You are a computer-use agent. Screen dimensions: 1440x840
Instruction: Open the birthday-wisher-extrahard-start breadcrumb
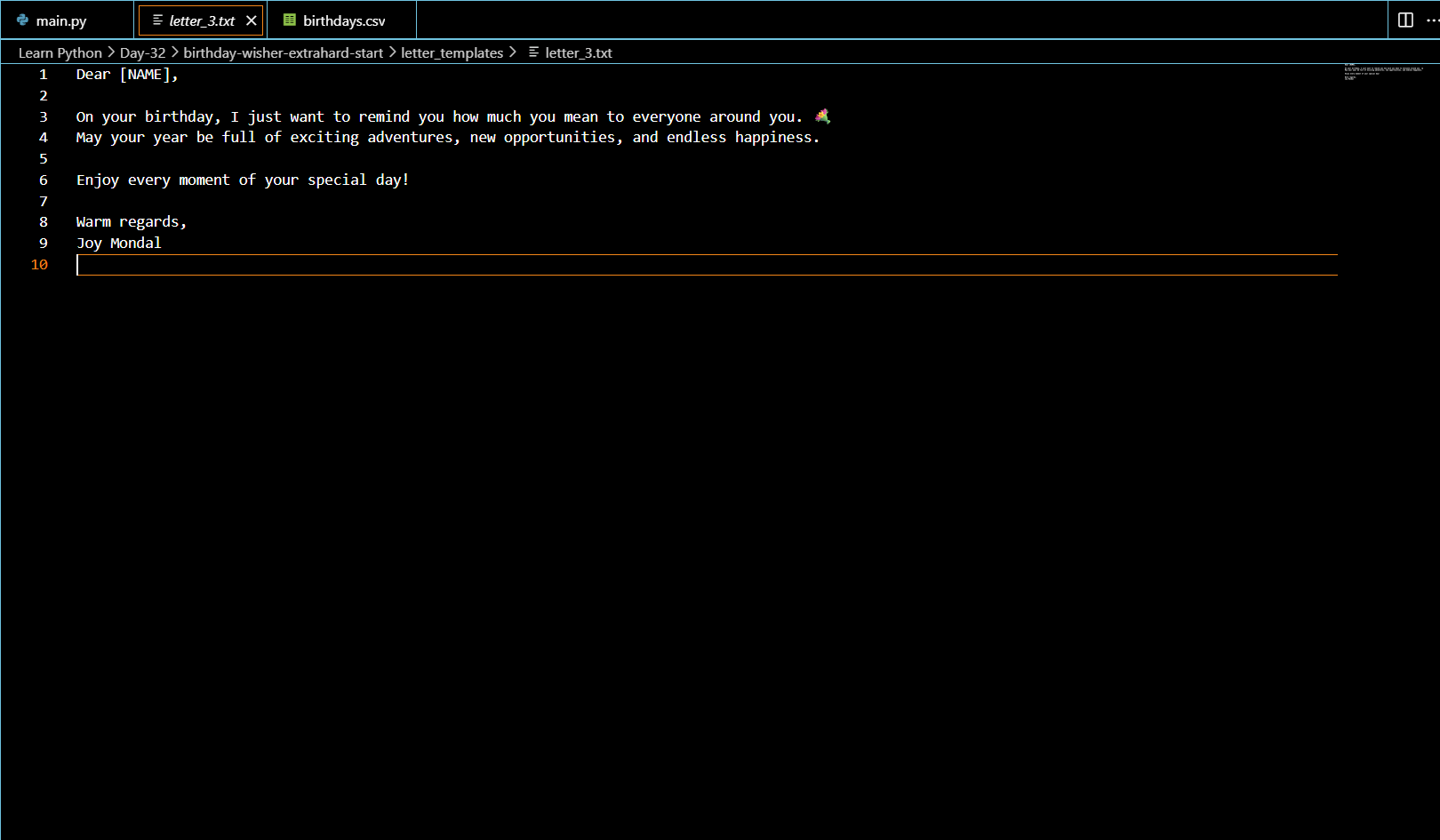coord(283,52)
